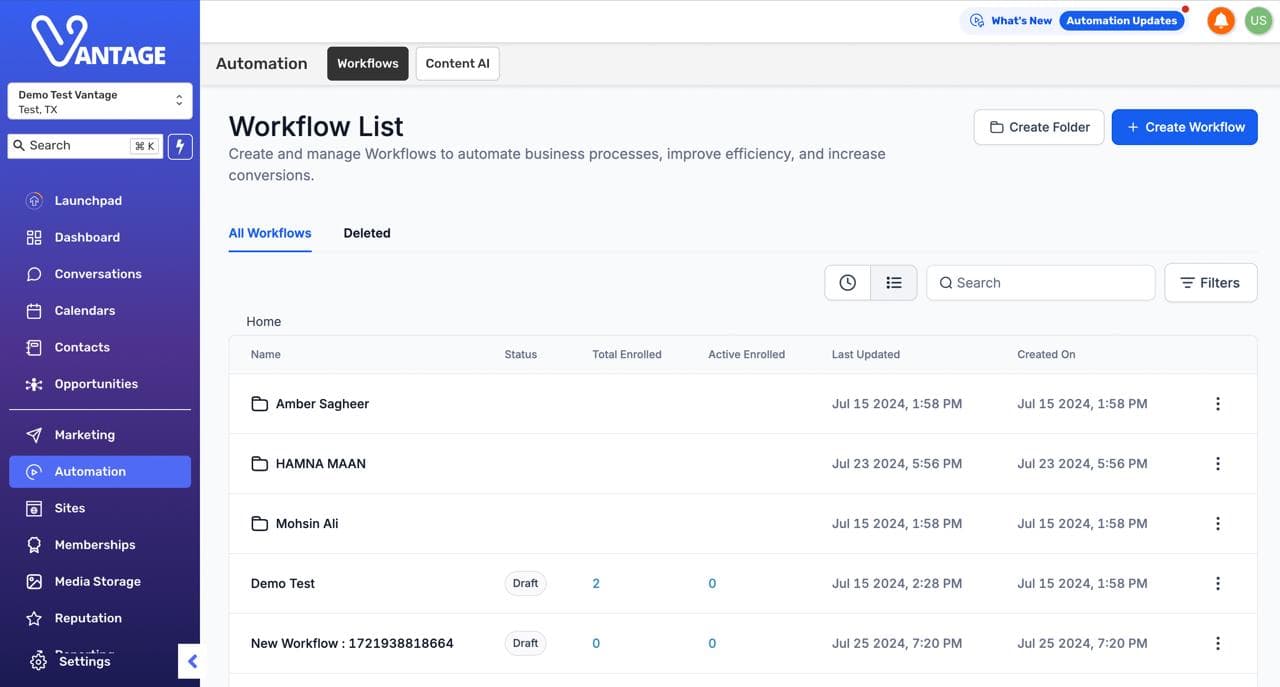The height and width of the screenshot is (687, 1280).
Task: Click the Name column header
Action: tap(266, 355)
